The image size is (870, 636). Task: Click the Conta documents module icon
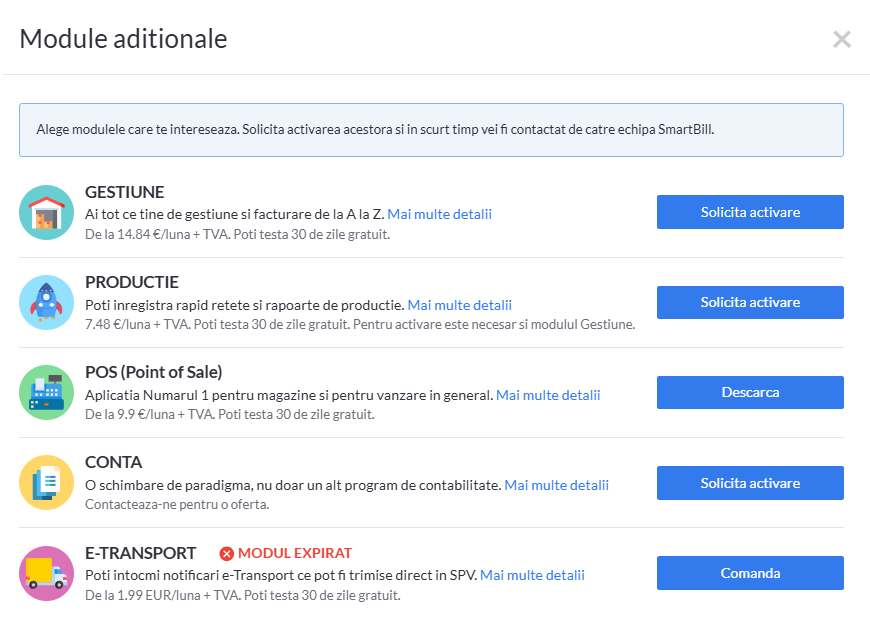pos(46,483)
